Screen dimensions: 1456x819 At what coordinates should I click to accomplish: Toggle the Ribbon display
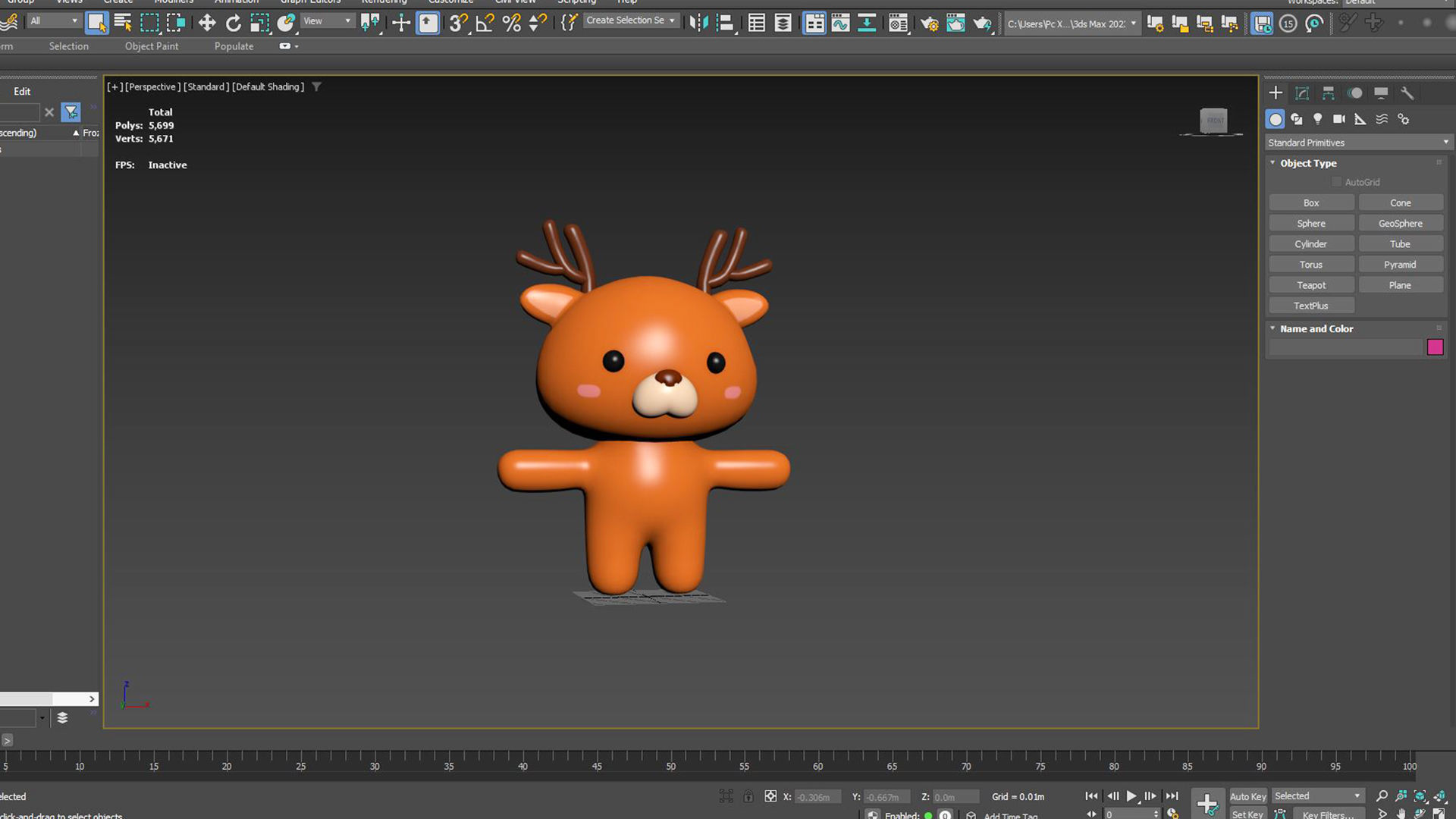click(x=814, y=23)
